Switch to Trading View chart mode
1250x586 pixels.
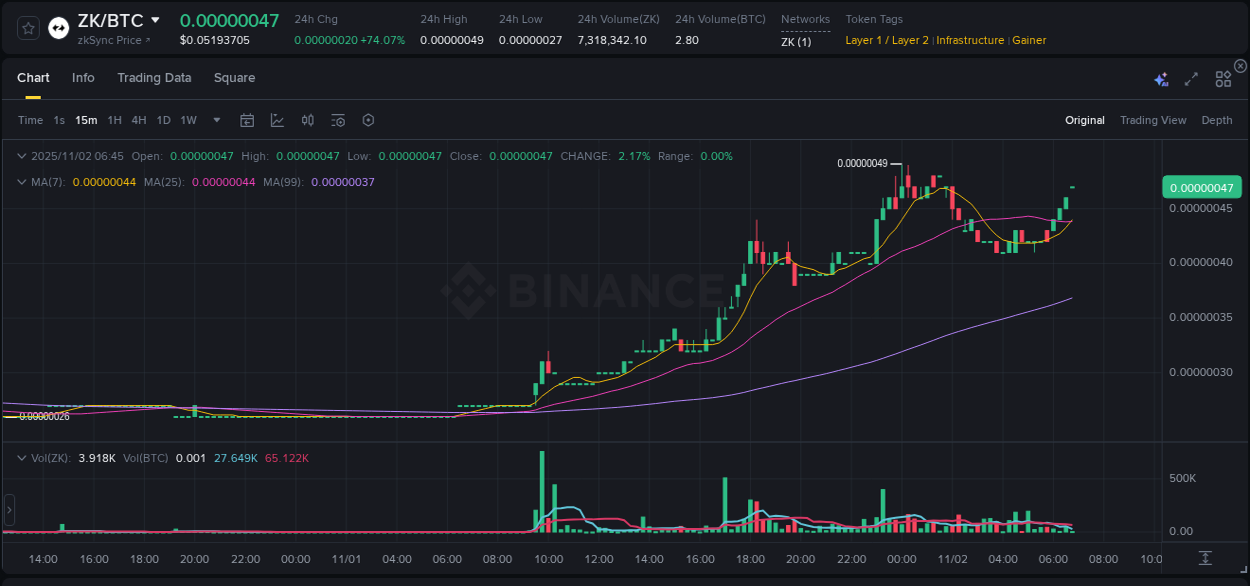1153,120
